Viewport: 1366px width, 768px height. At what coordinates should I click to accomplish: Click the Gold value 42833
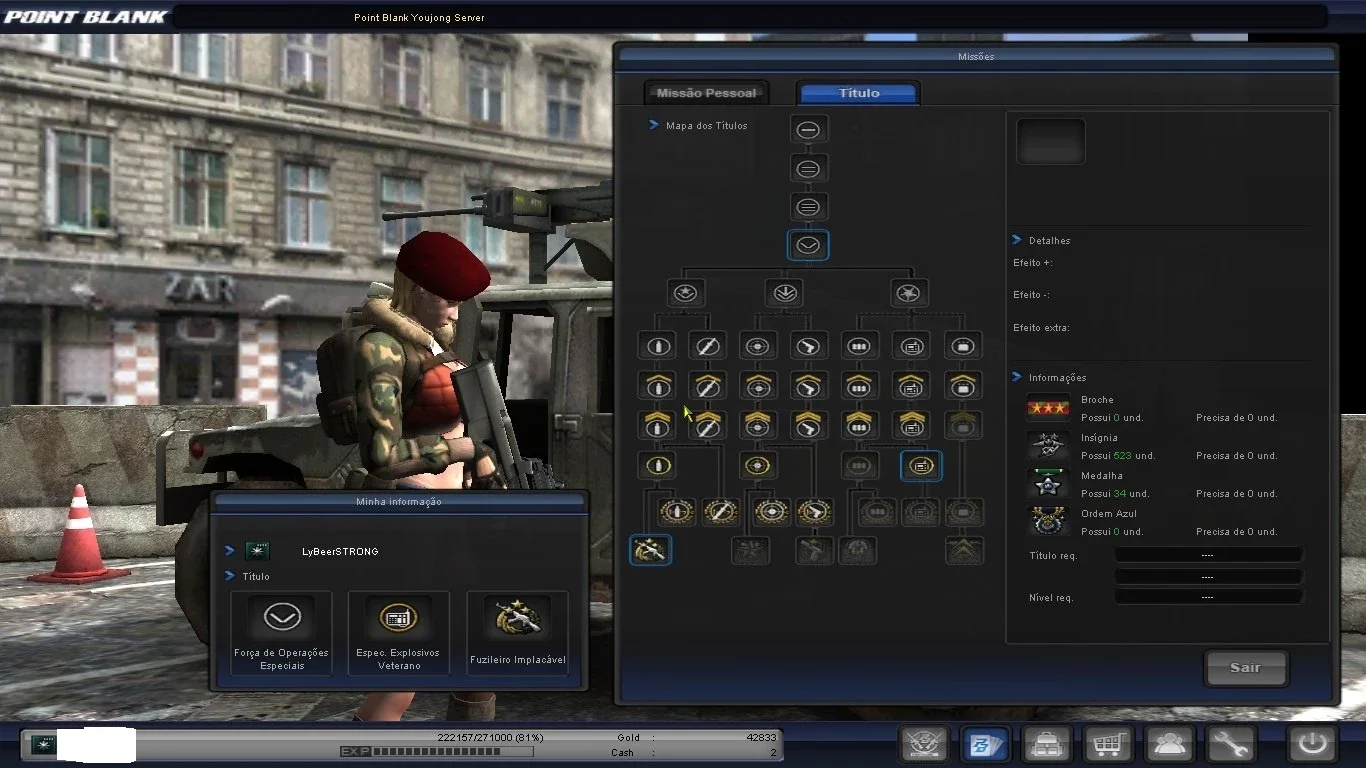pos(761,738)
